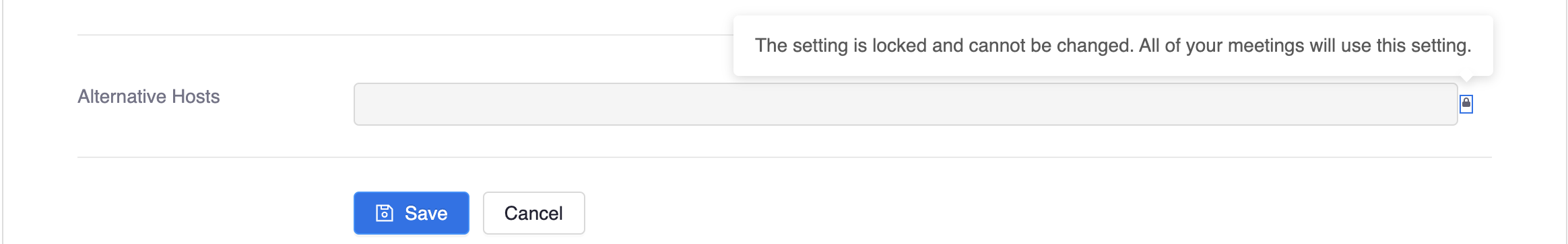
Task: Click the locked setting tooltip message
Action: 1113,46
